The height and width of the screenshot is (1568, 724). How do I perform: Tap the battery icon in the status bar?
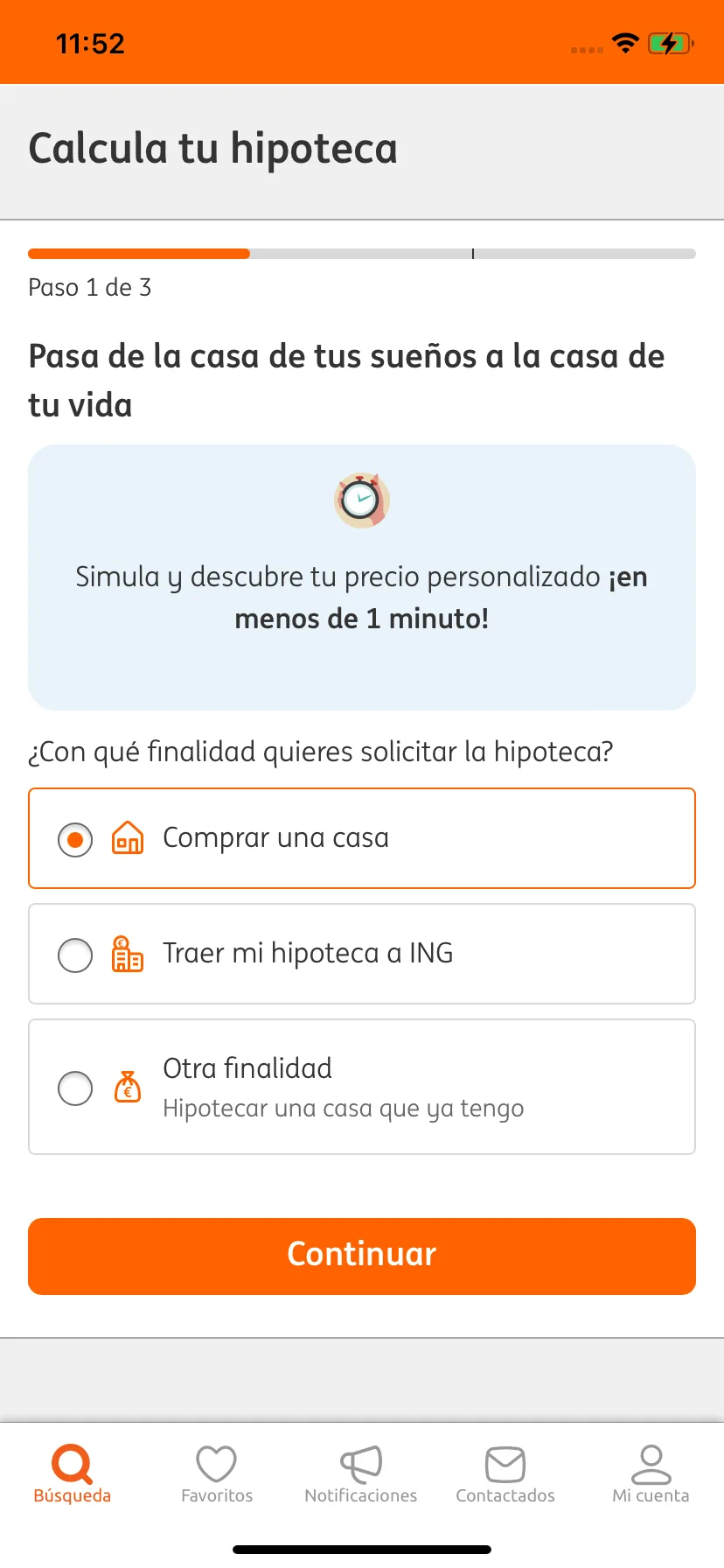point(671,43)
